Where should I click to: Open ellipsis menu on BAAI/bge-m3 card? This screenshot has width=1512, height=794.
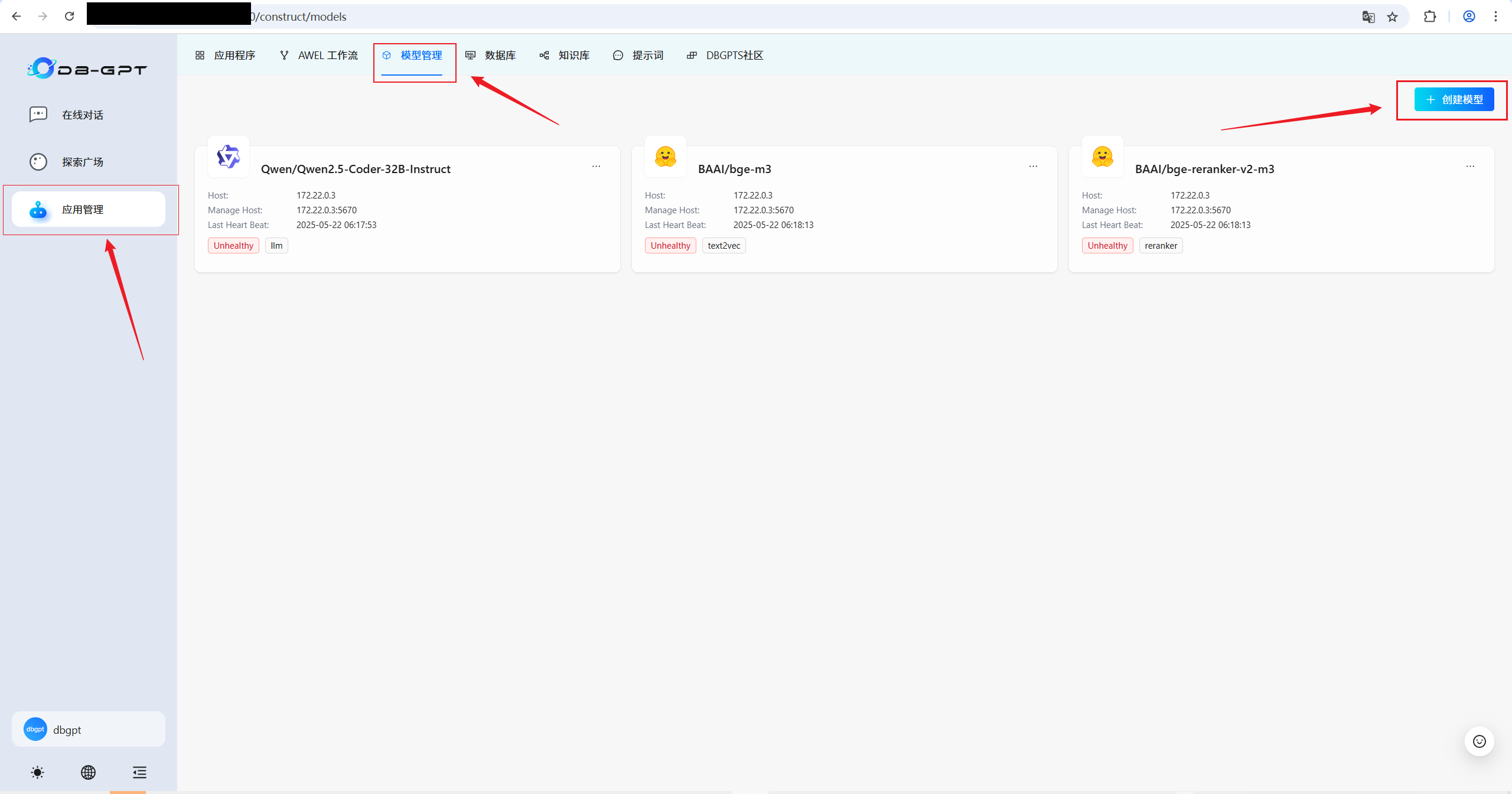(1033, 167)
